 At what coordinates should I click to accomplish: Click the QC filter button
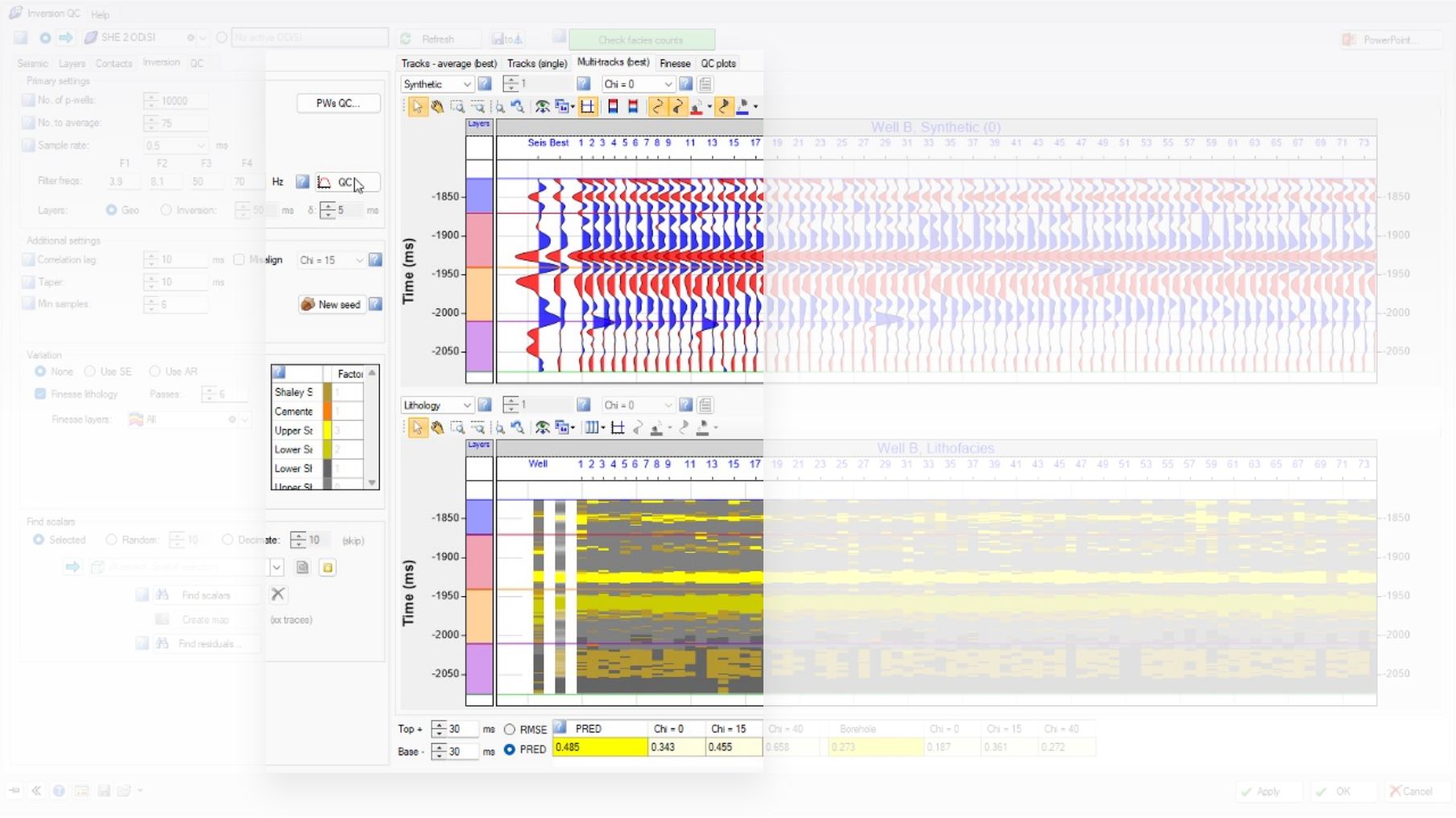coord(346,183)
